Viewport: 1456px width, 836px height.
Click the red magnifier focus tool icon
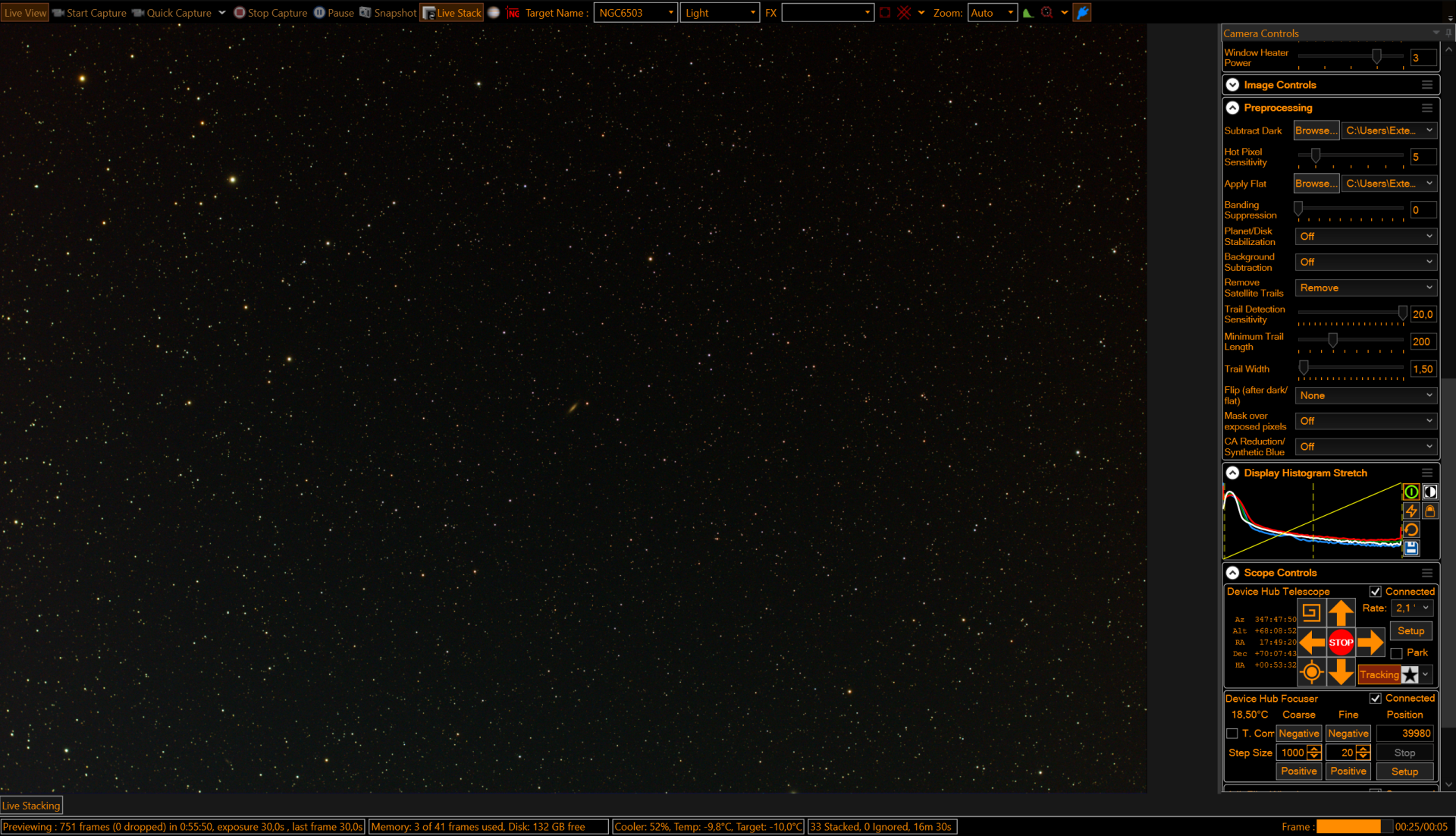pyautogui.click(x=1047, y=13)
